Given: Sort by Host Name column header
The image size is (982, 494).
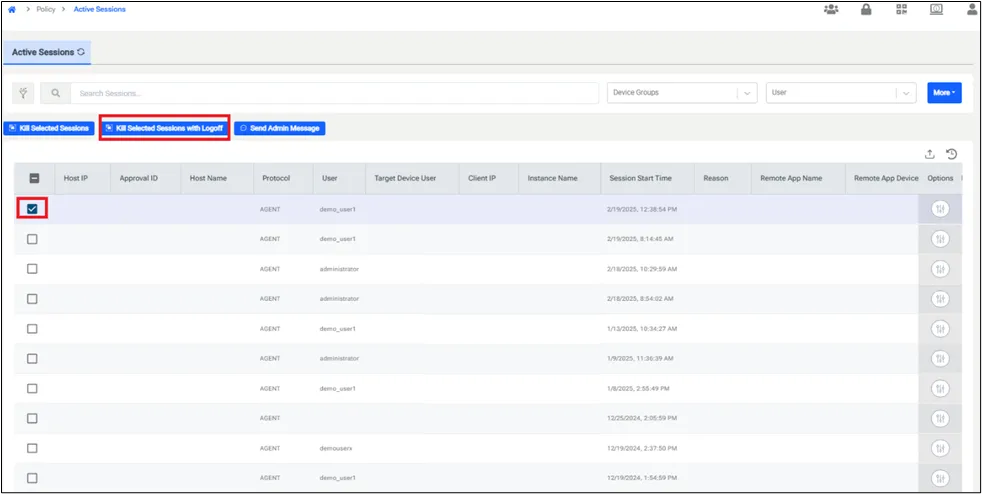Looking at the screenshot, I should pos(208,178).
